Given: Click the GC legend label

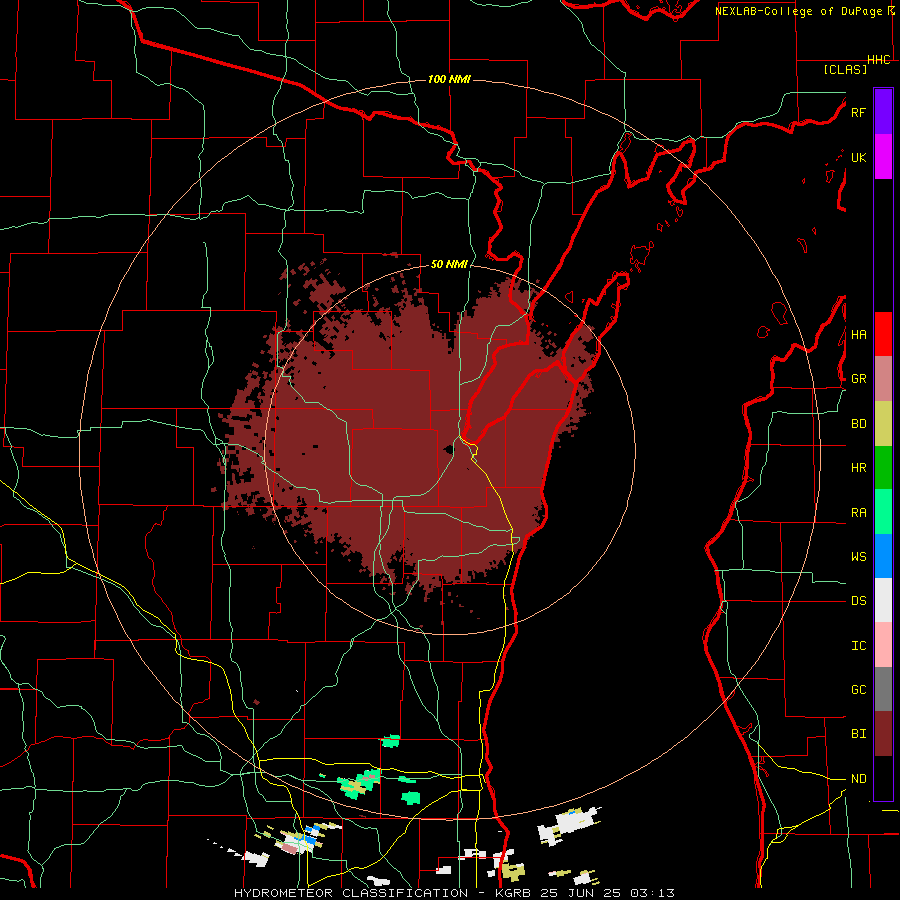Looking at the screenshot, I should tap(858, 690).
